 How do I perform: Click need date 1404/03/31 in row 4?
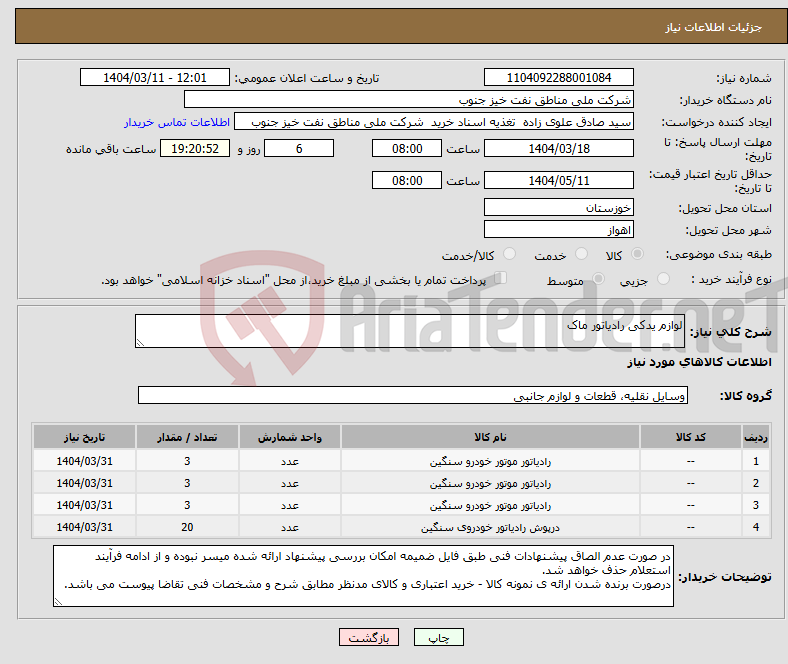coord(84,527)
